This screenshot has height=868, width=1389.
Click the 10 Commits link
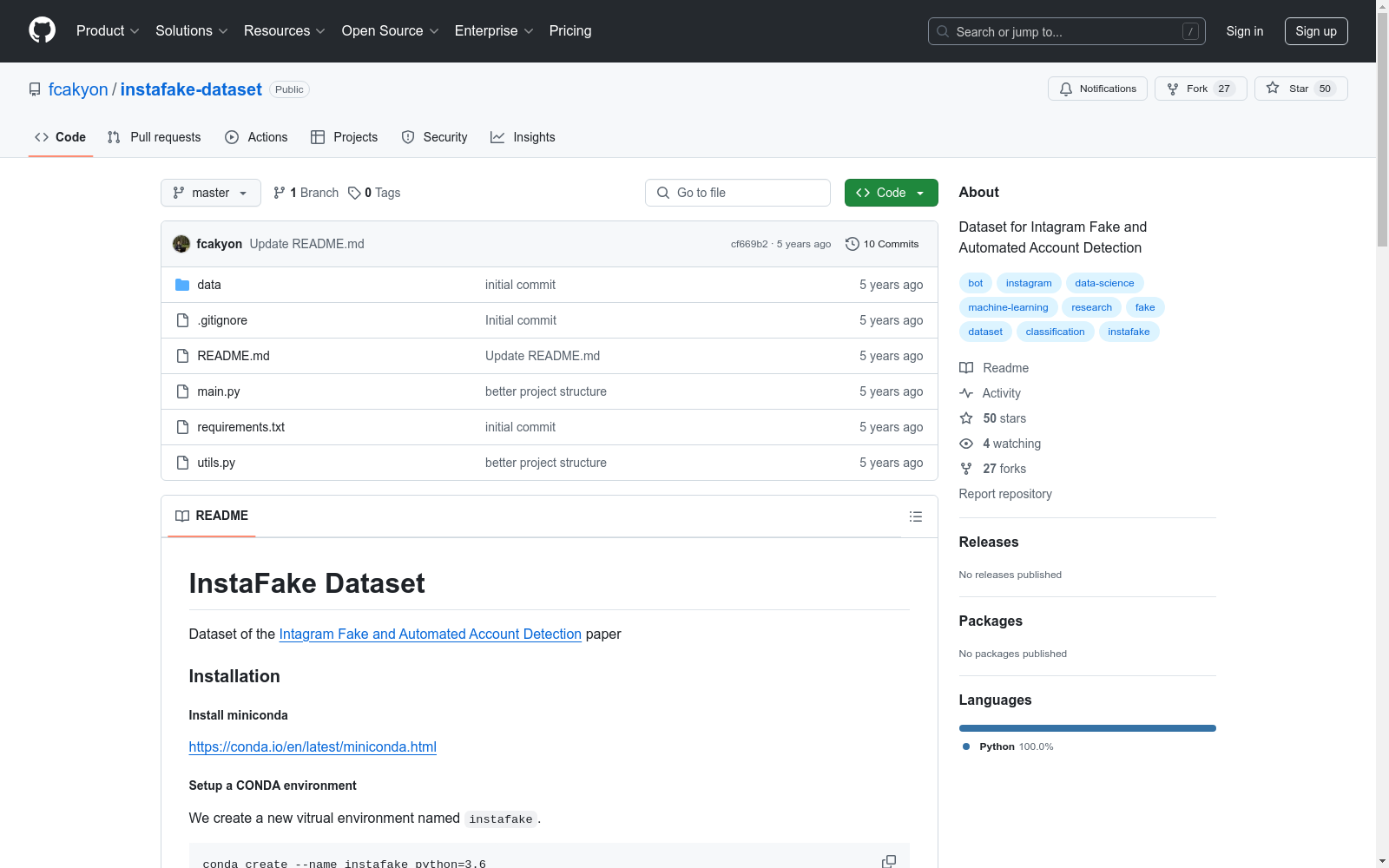pos(883,244)
